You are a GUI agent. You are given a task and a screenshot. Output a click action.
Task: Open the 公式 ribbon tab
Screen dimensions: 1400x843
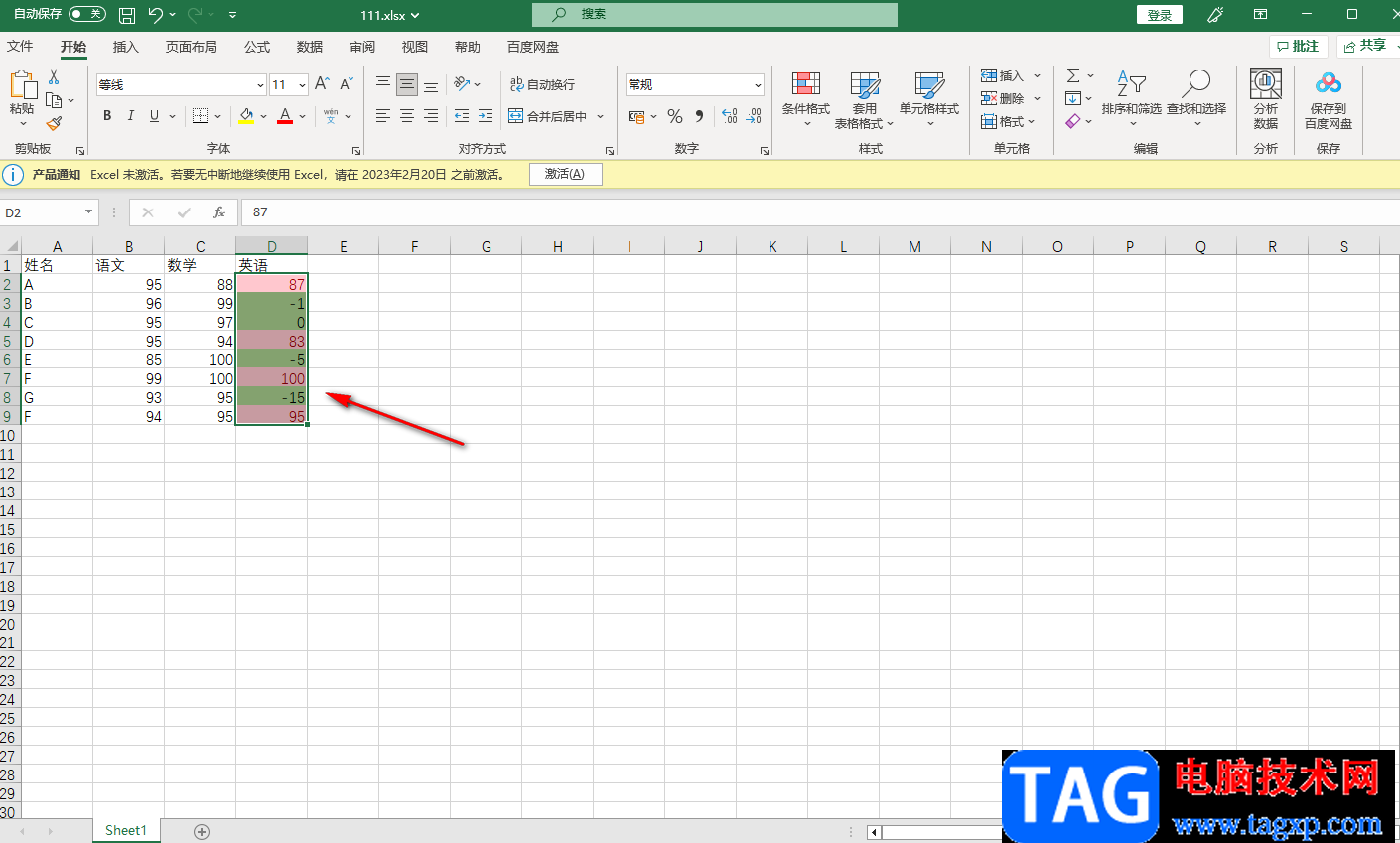(257, 47)
